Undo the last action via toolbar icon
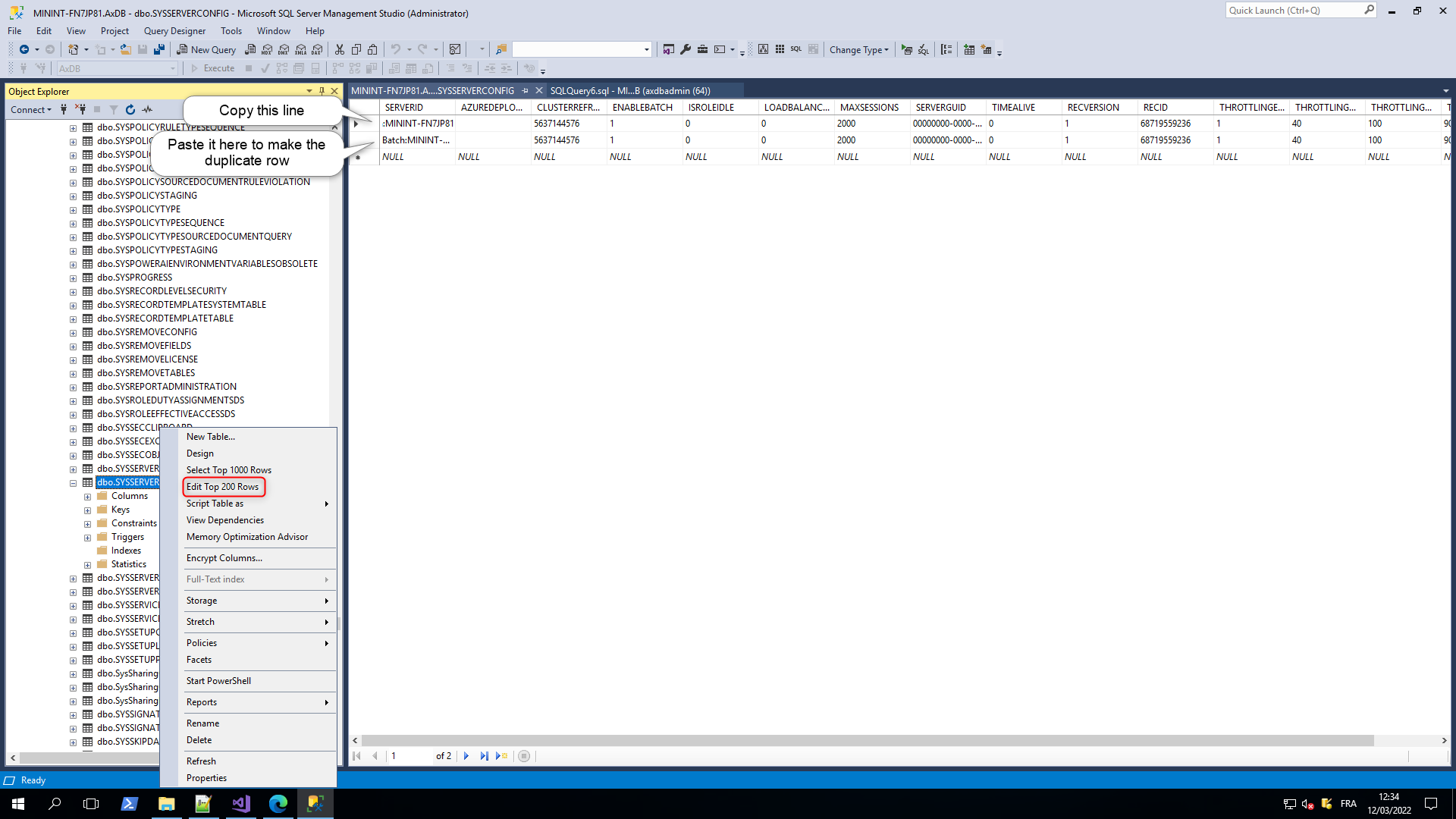 pyautogui.click(x=395, y=49)
